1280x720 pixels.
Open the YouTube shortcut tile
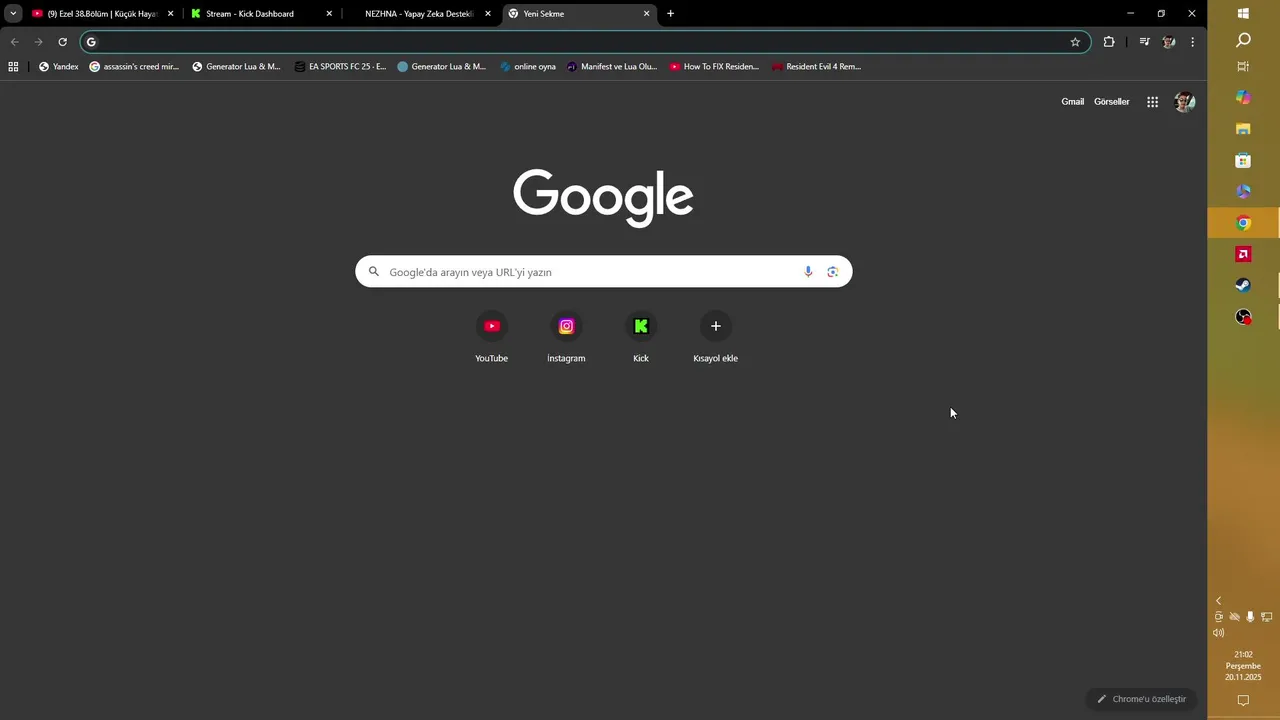coord(491,337)
